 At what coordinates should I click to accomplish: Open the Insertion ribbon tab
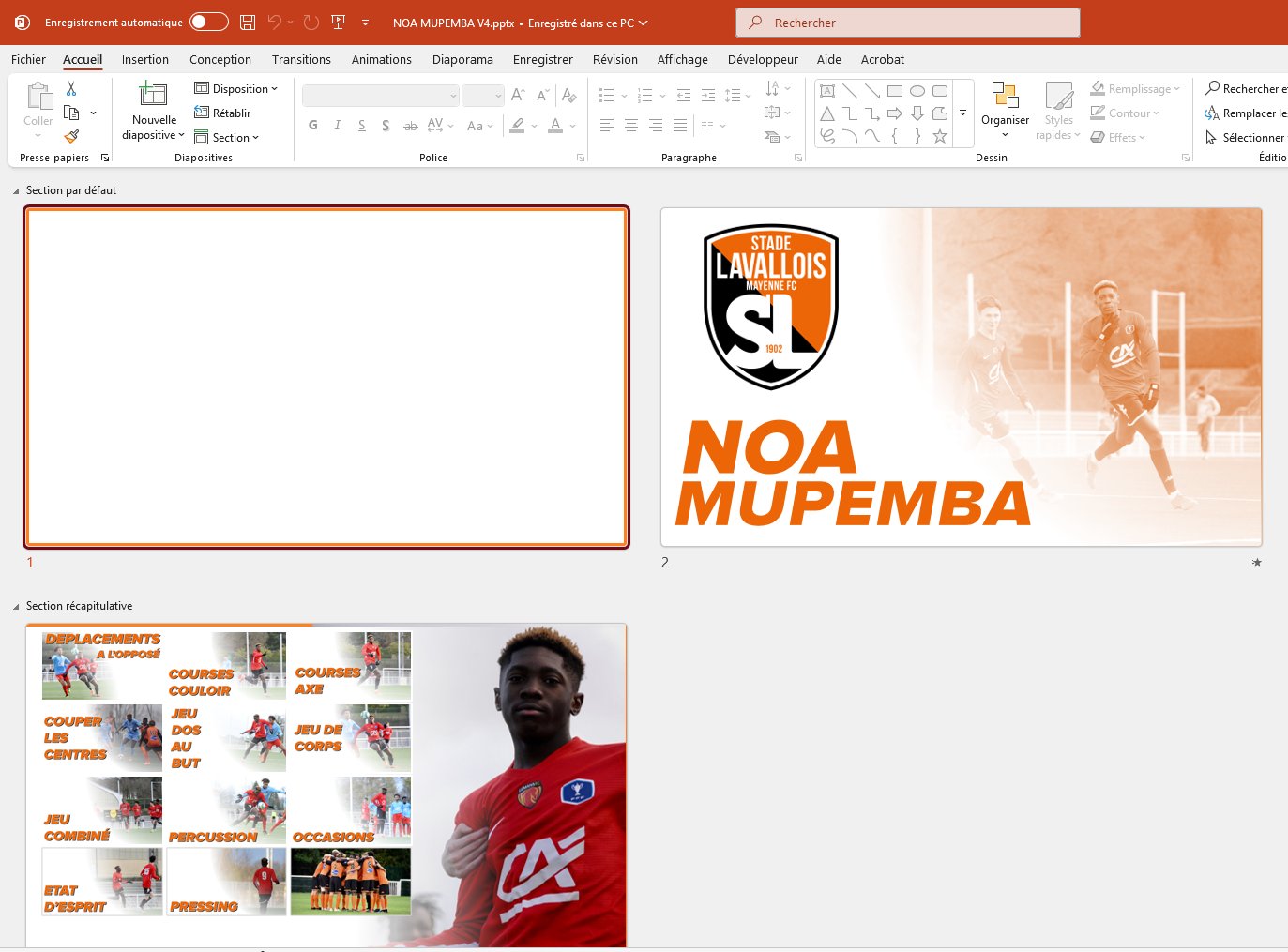[x=145, y=59]
